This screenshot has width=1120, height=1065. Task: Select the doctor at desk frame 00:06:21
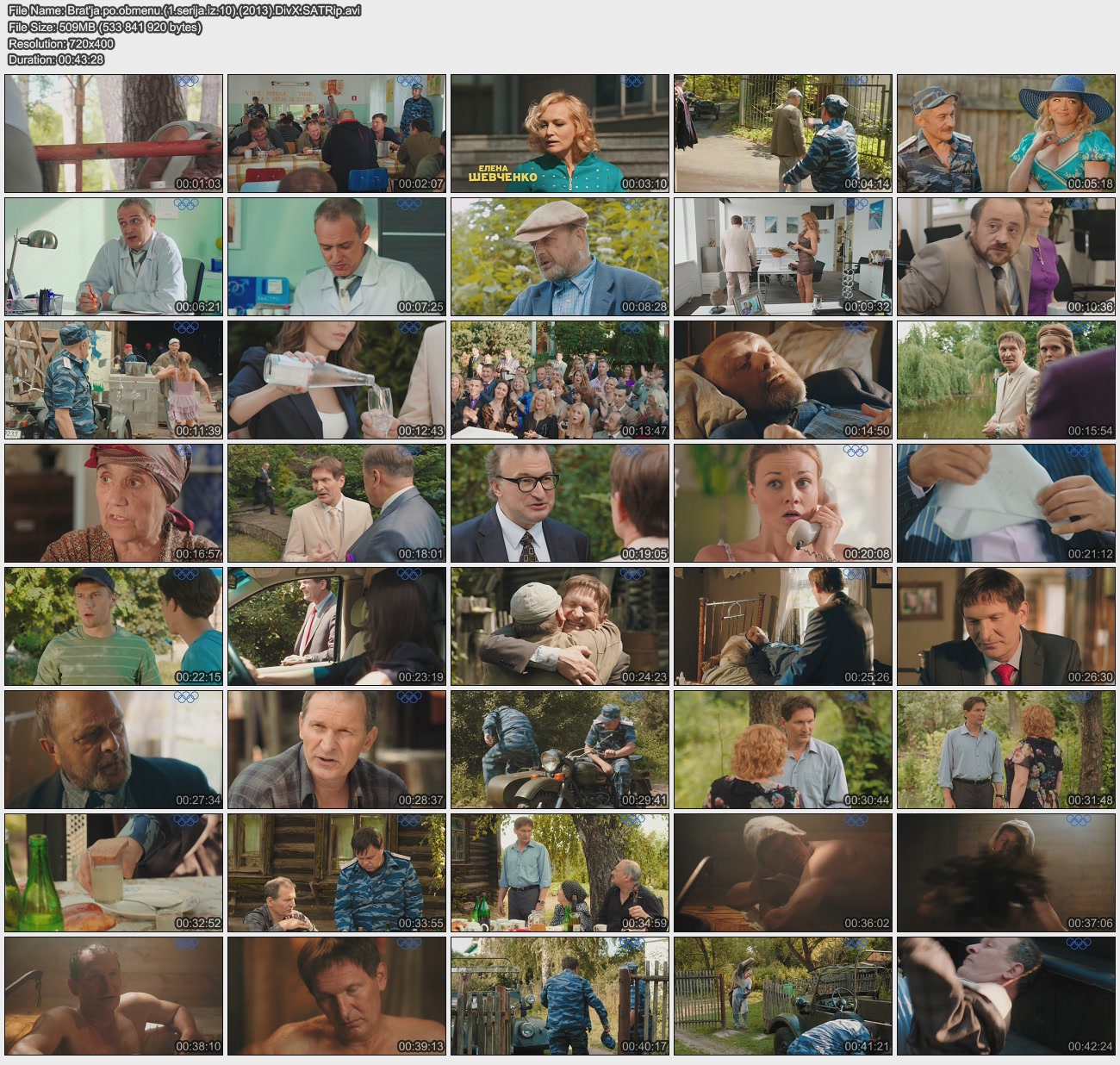pos(114,257)
